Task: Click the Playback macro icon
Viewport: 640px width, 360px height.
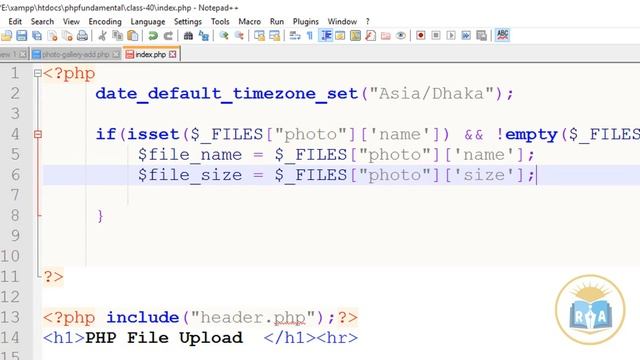Action: (x=451, y=36)
